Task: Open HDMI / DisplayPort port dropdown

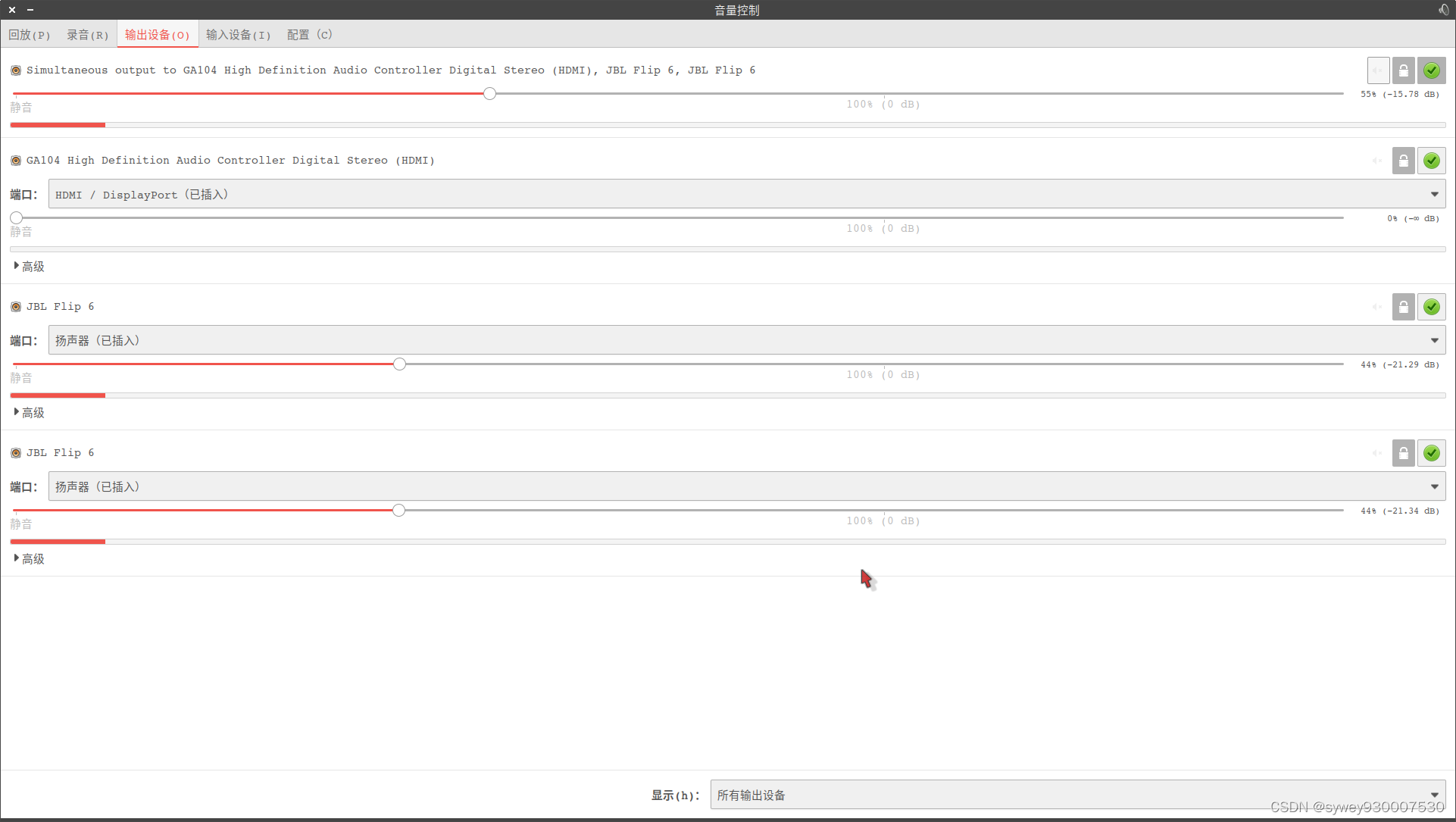Action: pyautogui.click(x=746, y=195)
